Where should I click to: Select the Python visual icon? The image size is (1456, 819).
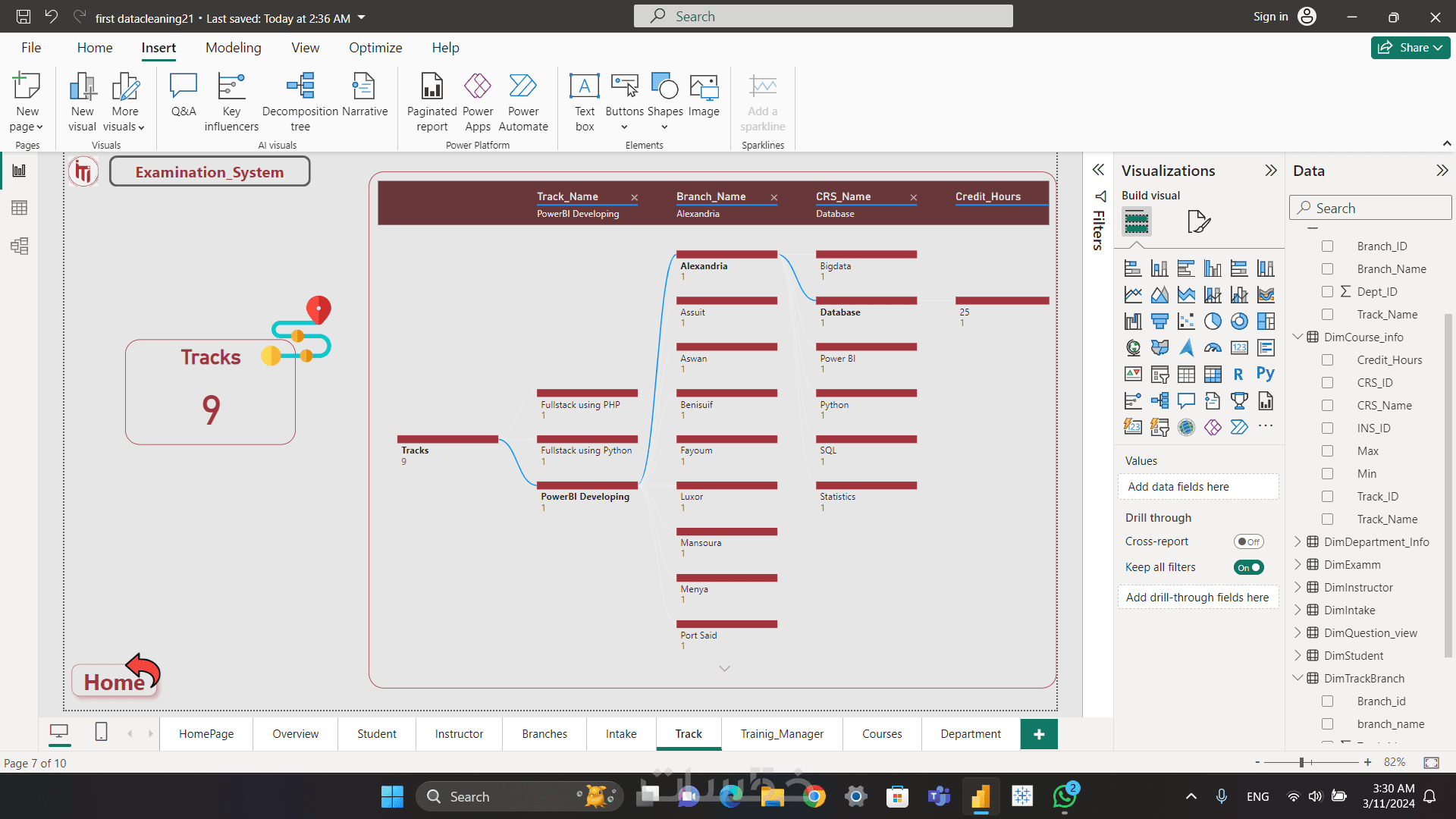(x=1265, y=374)
